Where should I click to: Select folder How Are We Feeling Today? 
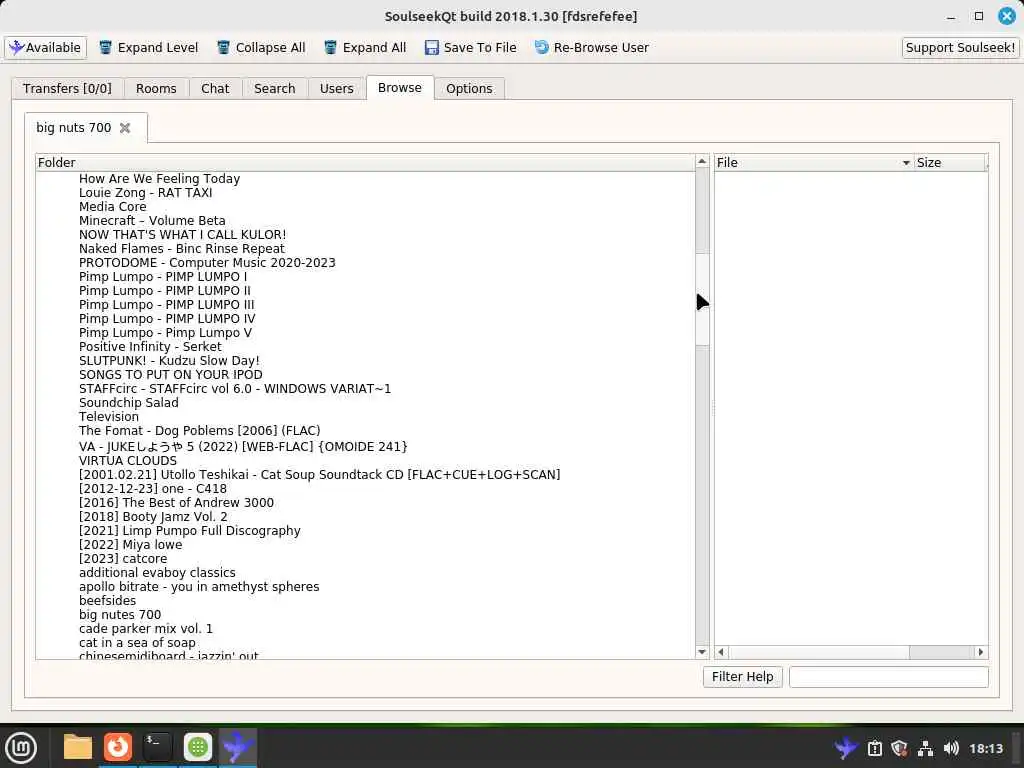(159, 179)
